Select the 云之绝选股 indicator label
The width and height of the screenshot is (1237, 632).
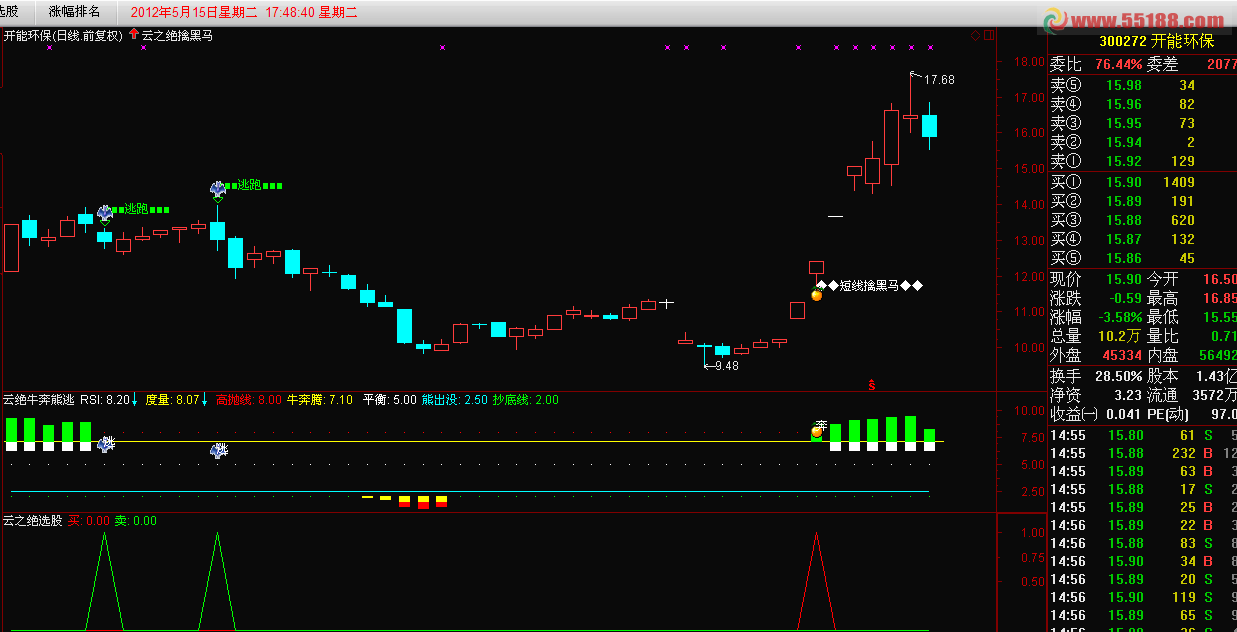[x=32, y=521]
